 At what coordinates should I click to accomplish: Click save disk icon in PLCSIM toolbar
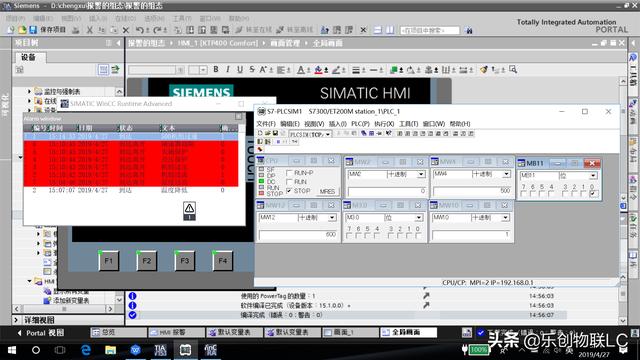pyautogui.click(x=276, y=133)
